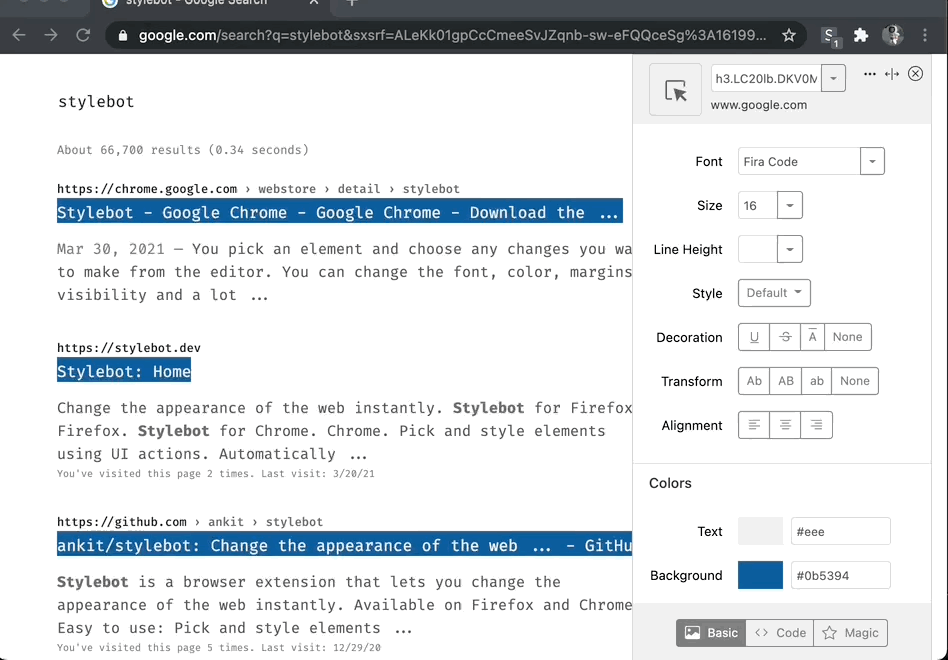Click the Stylebot extension icon in Chrome toolbar
The height and width of the screenshot is (660, 948).
pos(831,36)
